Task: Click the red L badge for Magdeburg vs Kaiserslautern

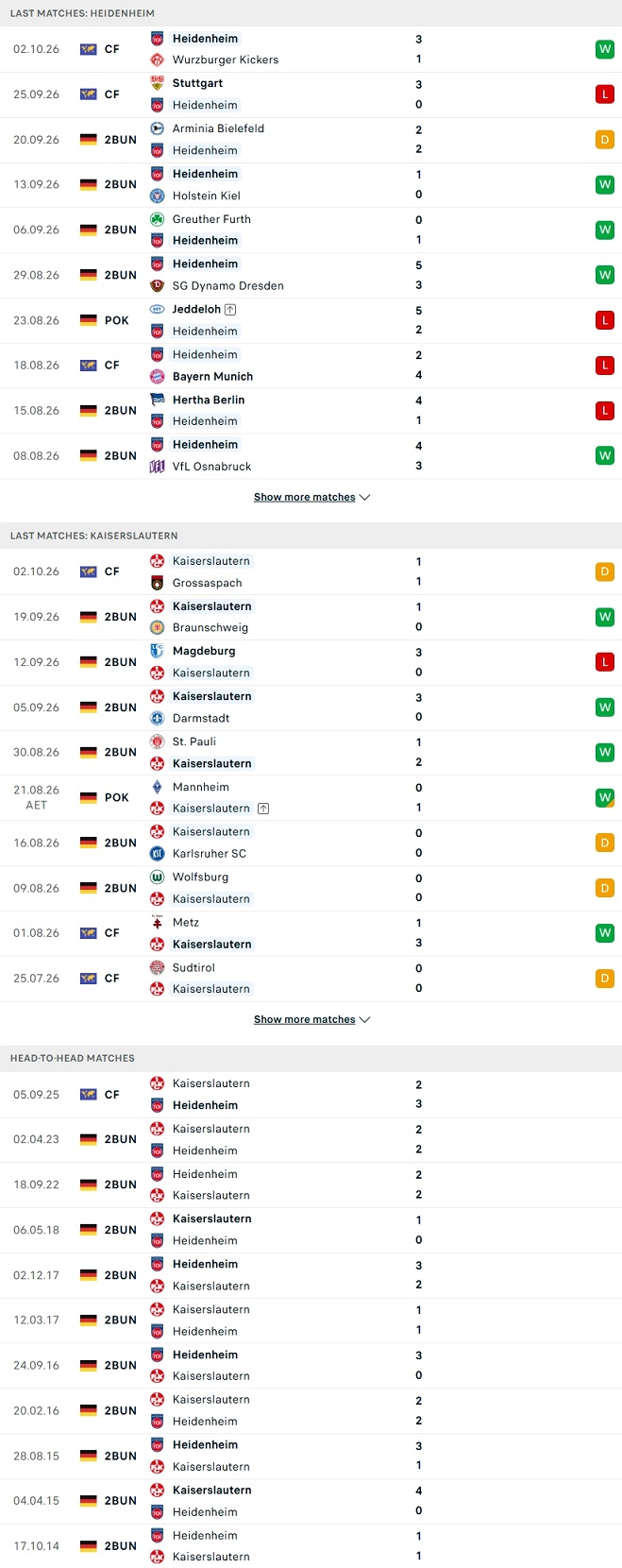Action: click(604, 662)
